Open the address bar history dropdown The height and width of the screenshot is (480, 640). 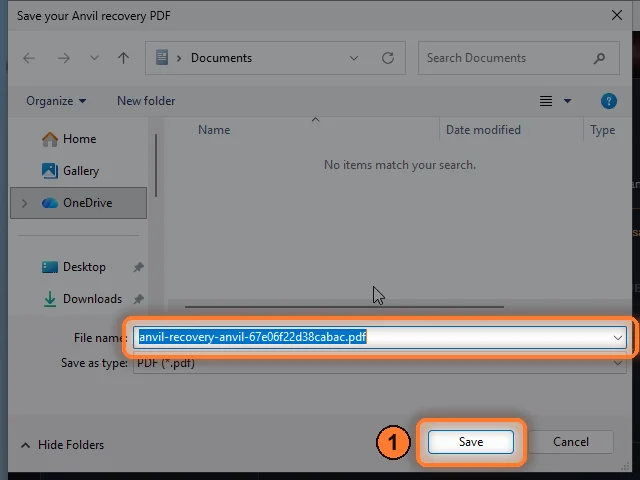click(x=354, y=58)
